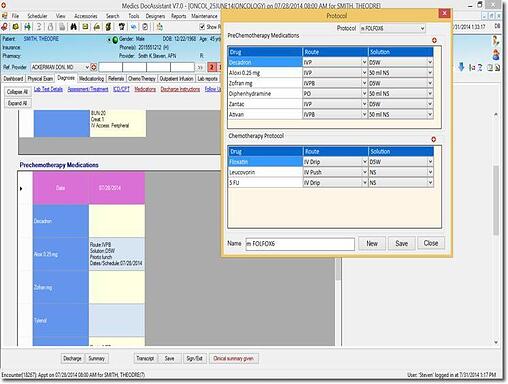The image size is (508, 384).
Task: Click the red add icon above Chemotherapy Protocol table
Action: pyautogui.click(x=433, y=139)
